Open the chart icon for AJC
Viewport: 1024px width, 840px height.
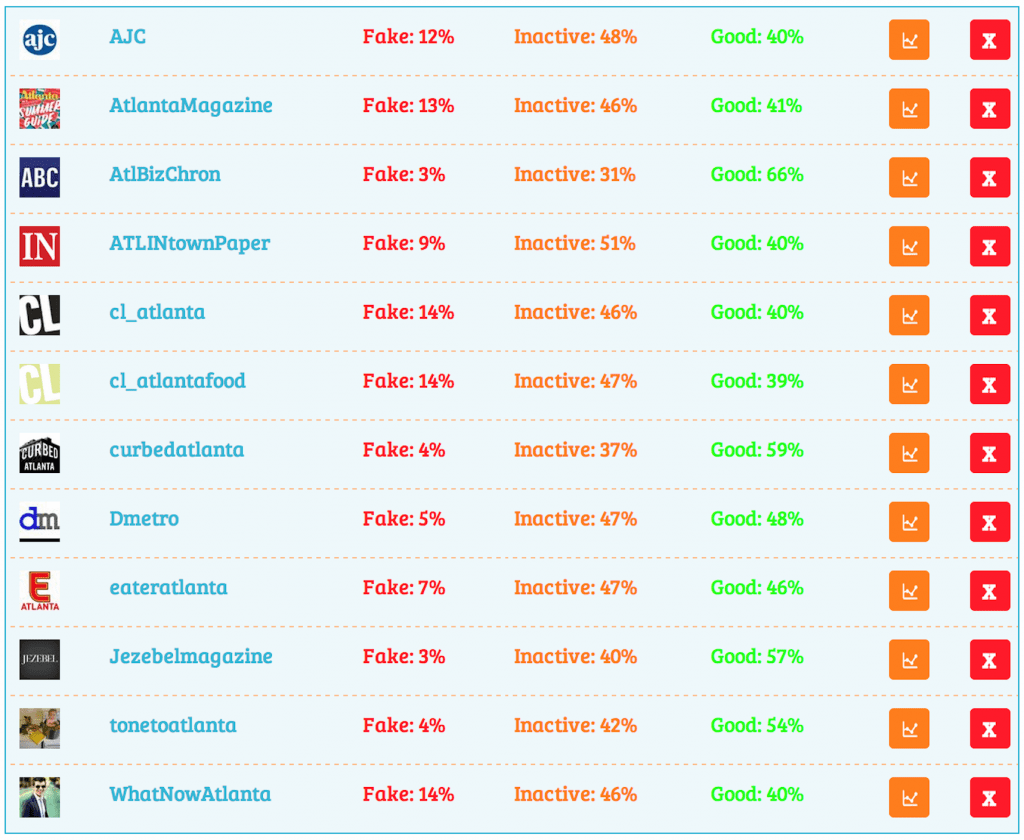909,40
